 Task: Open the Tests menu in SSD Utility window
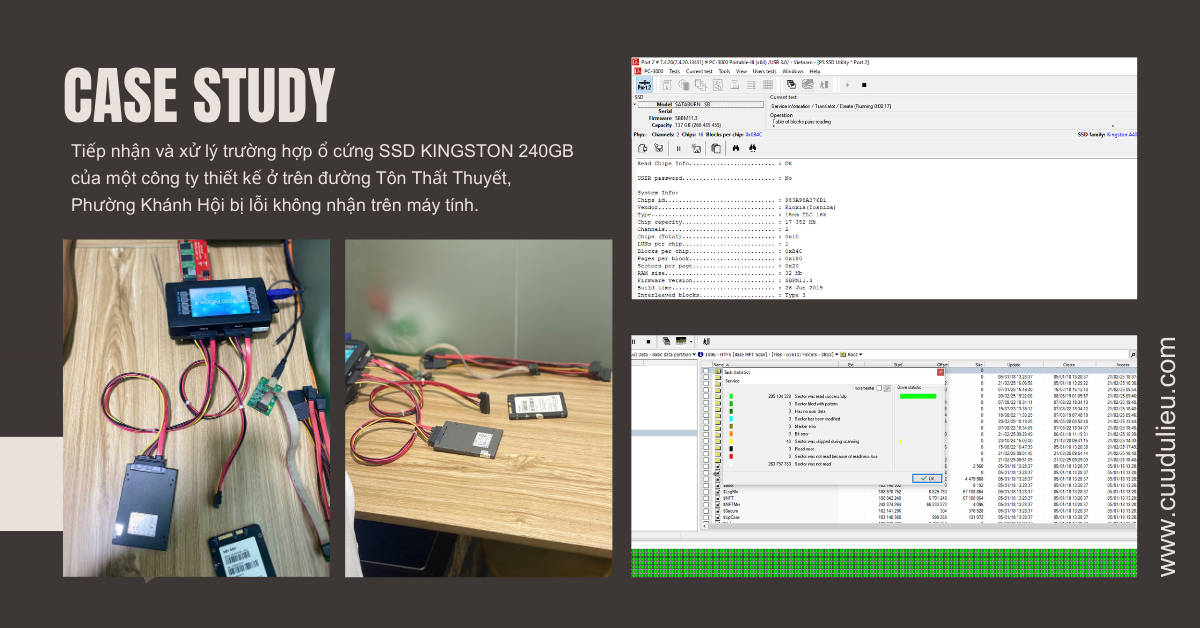tap(674, 71)
